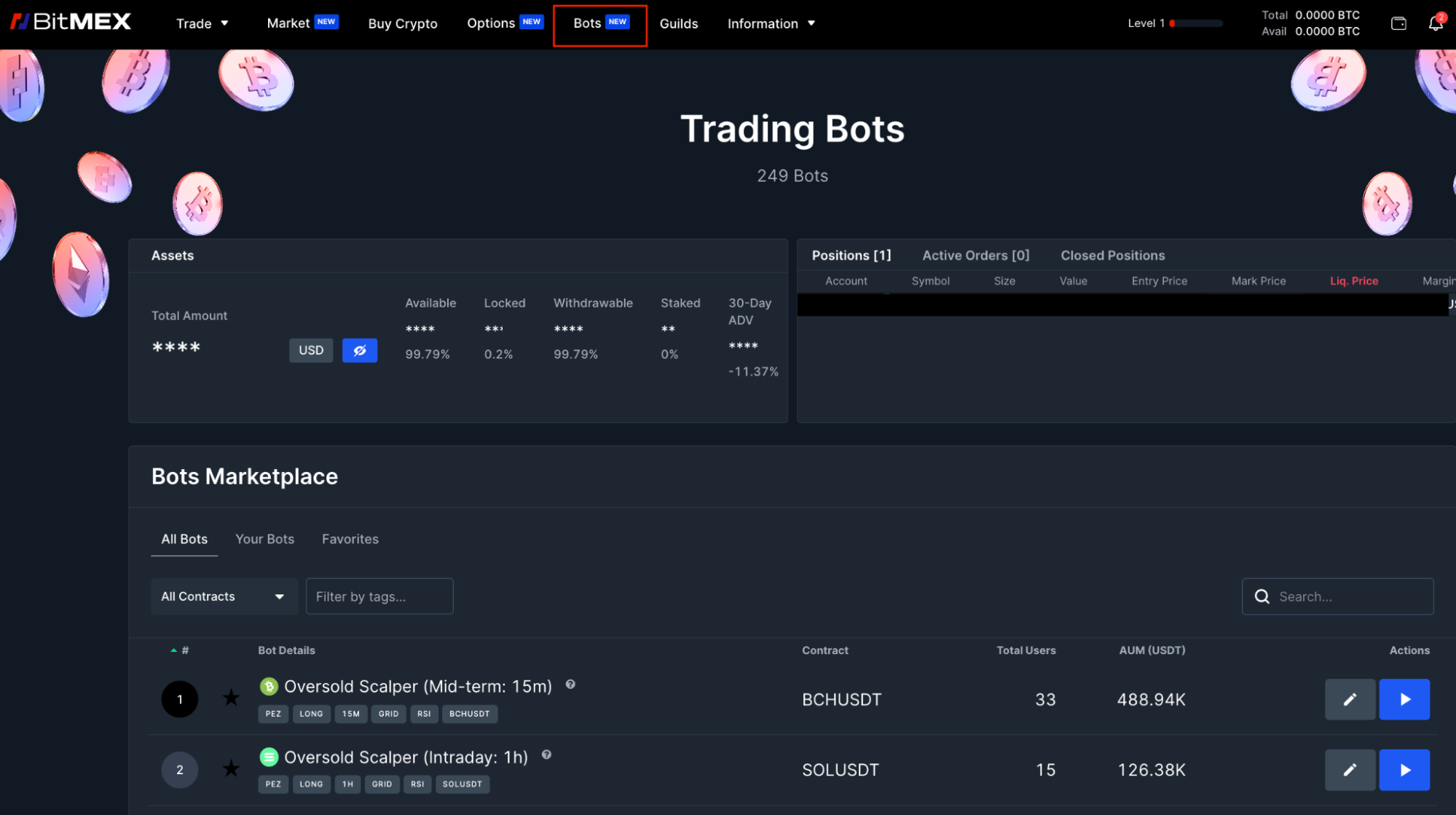Run the SOLUSDT bot with the play icon
Image resolution: width=1456 pixels, height=815 pixels.
1404,770
